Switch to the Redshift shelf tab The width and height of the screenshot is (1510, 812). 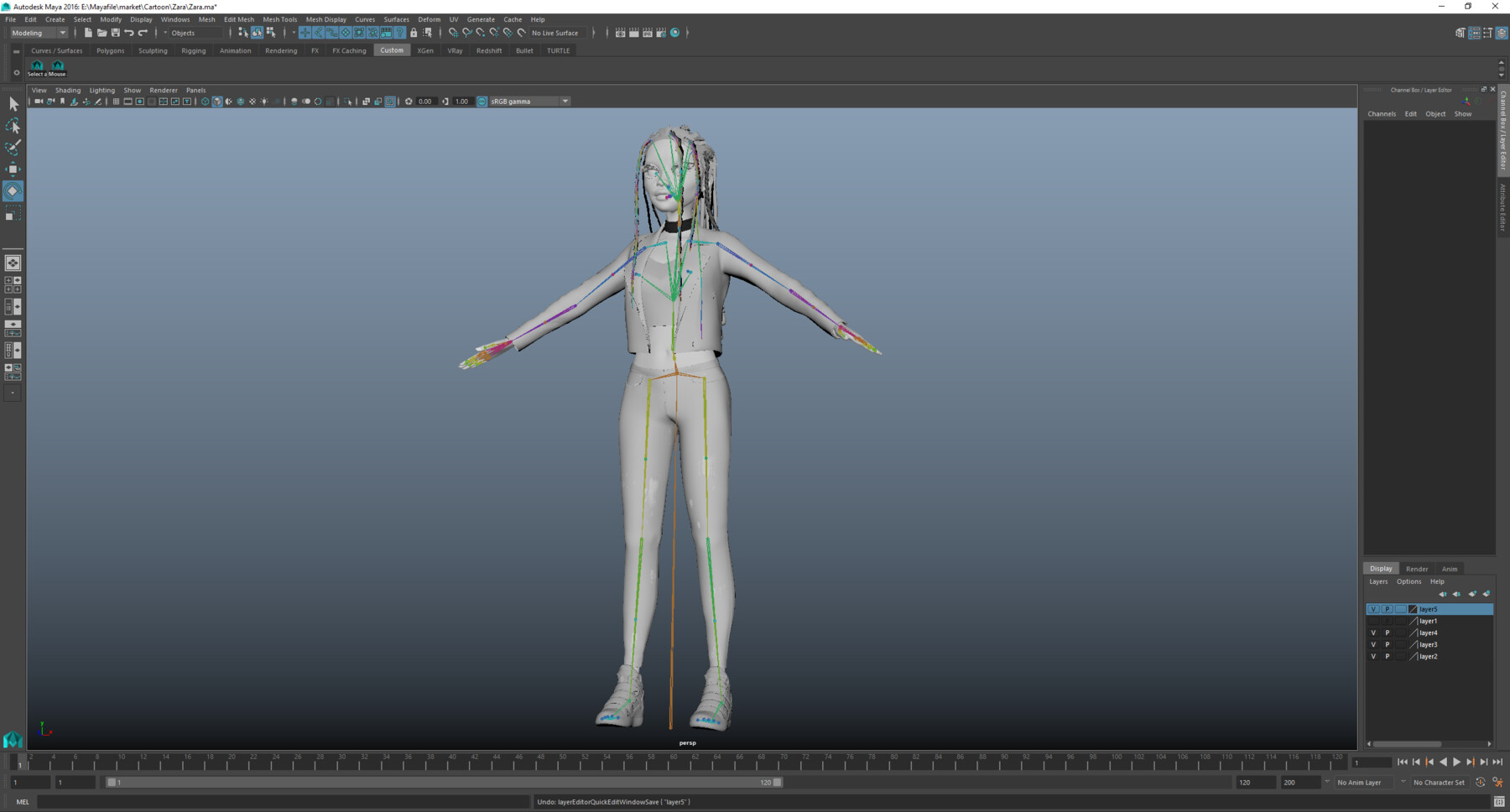pyautogui.click(x=489, y=50)
